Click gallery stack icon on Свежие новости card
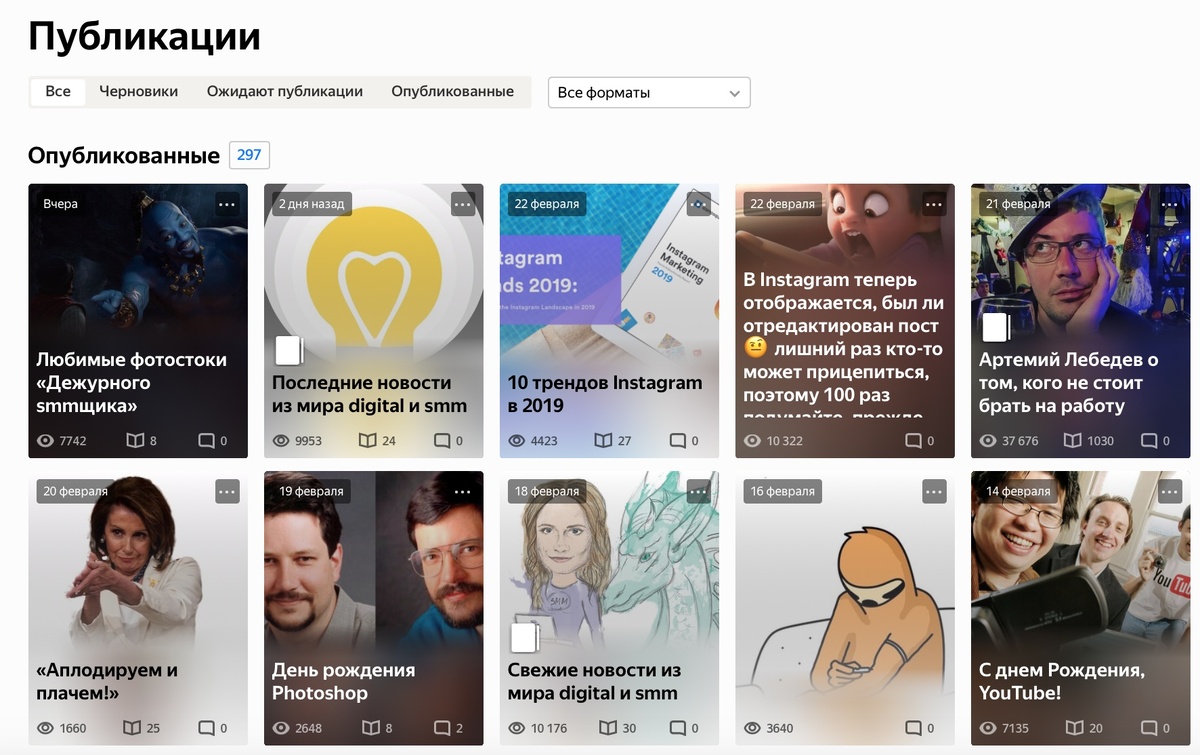 (x=524, y=638)
